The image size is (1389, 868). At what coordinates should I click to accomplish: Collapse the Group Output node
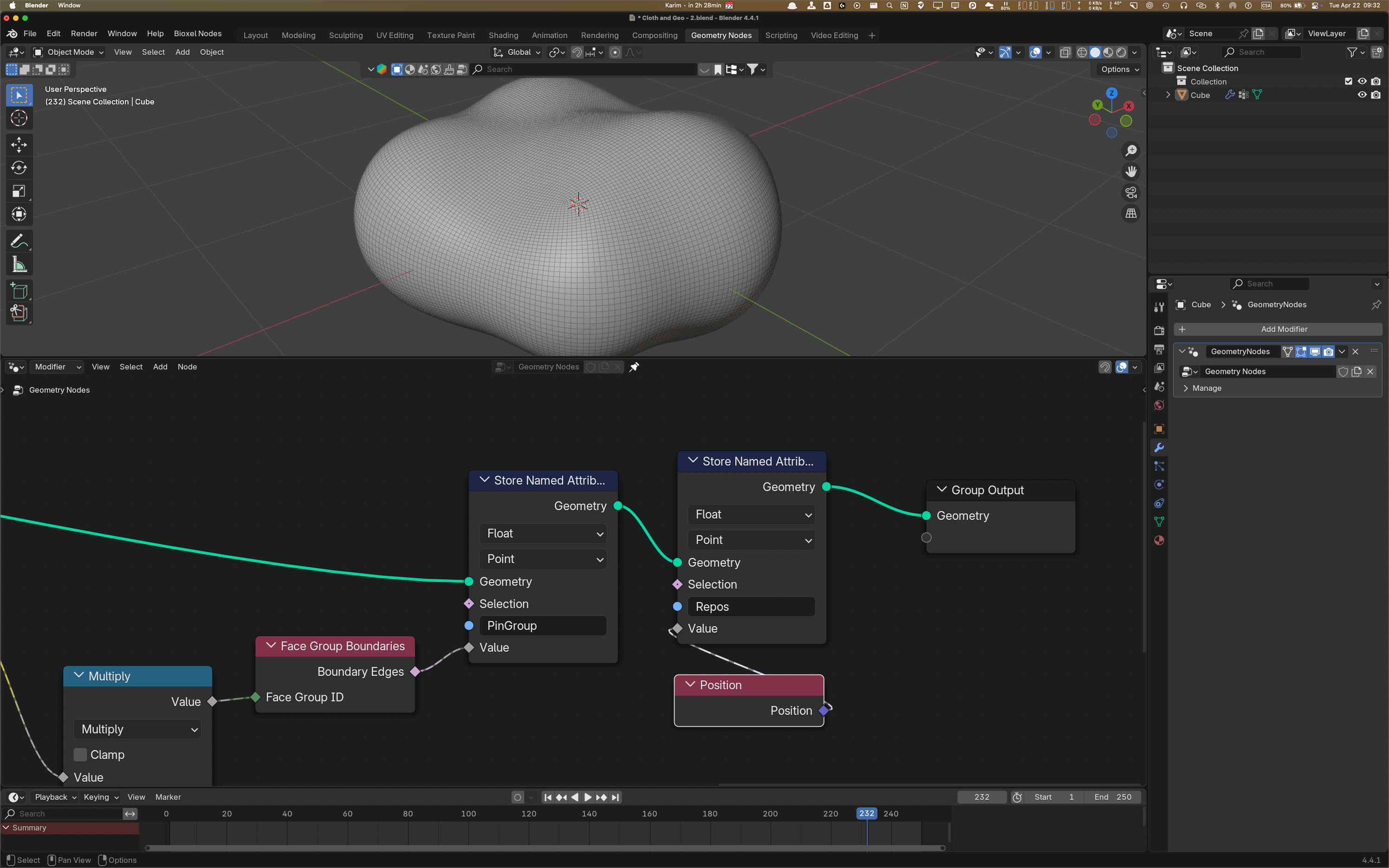pyautogui.click(x=941, y=490)
